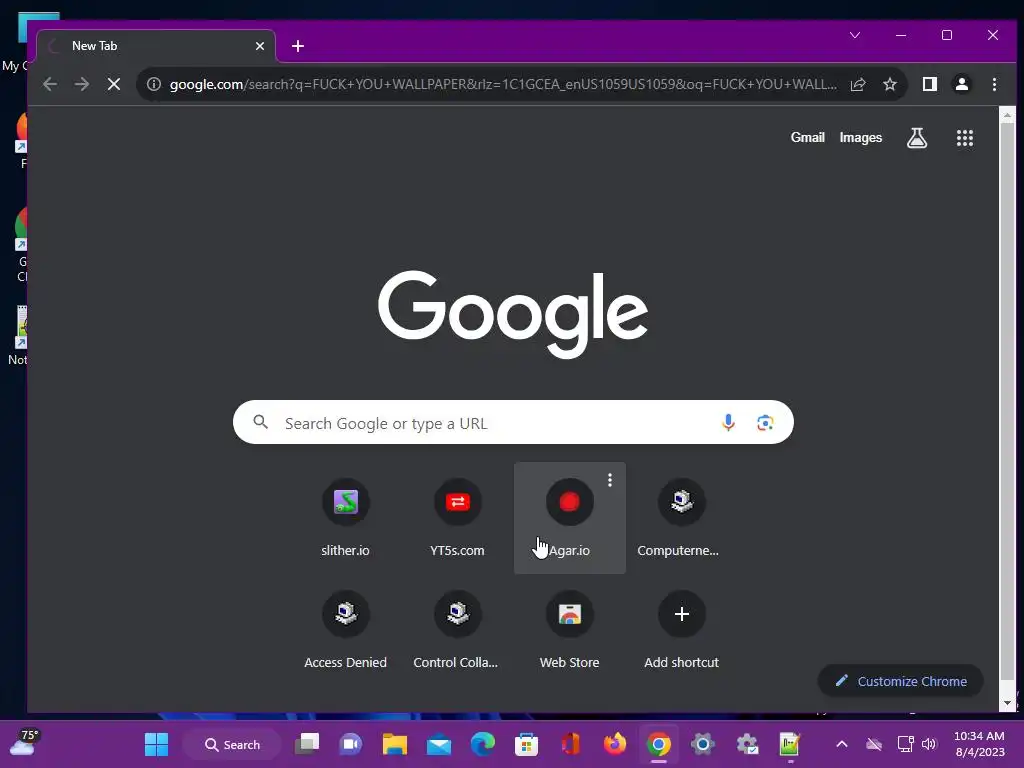
Task: Open a new tab with plus button
Action: [298, 46]
